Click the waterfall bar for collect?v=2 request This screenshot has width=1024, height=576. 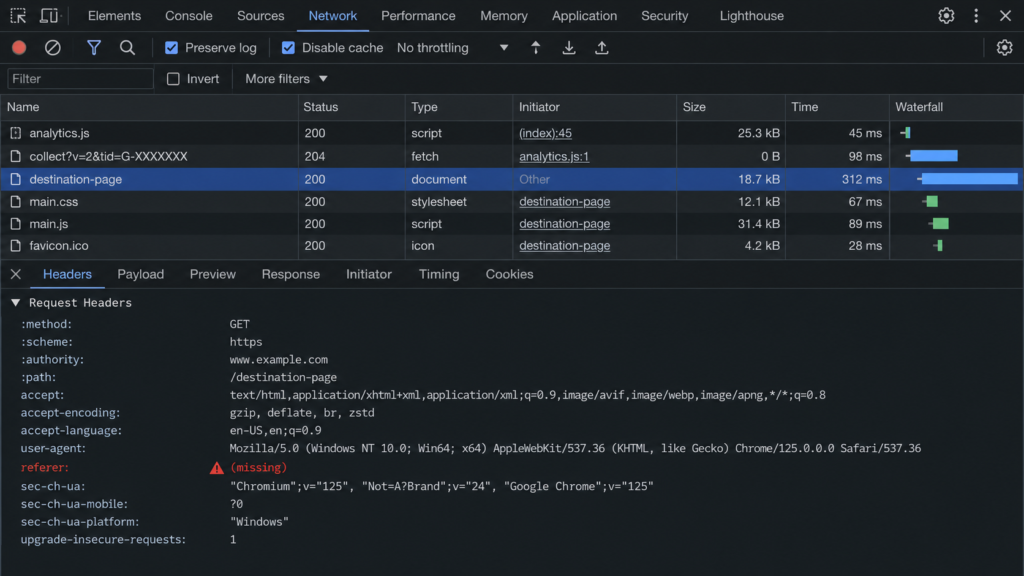[933, 156]
